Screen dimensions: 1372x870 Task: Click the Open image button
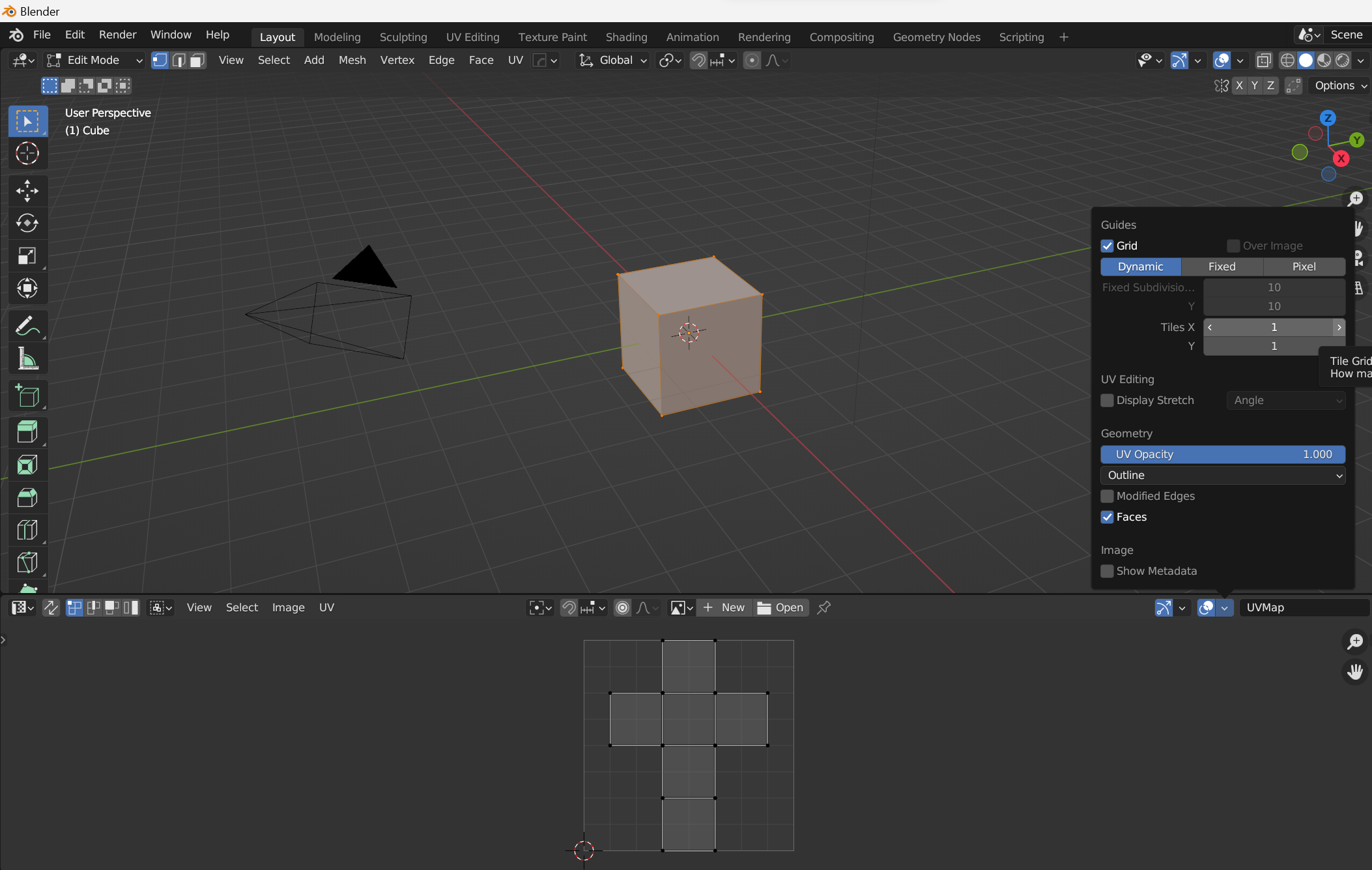tap(780, 607)
